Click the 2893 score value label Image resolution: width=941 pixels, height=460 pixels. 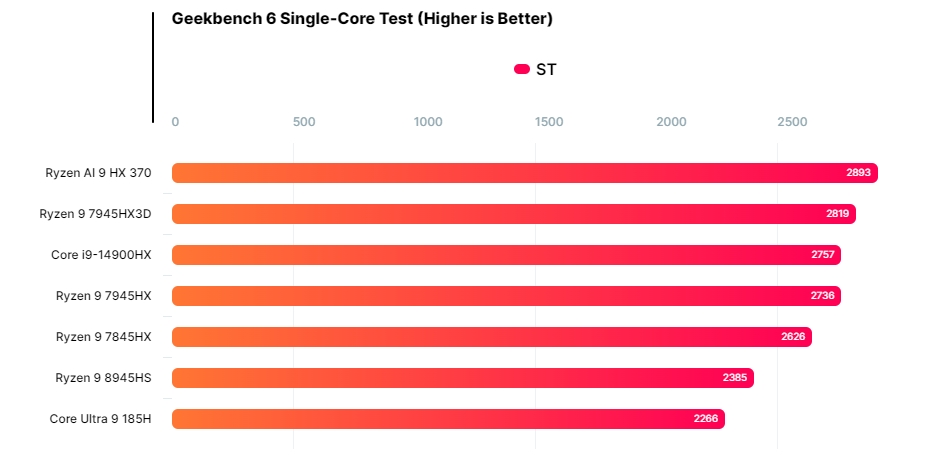pyautogui.click(x=859, y=173)
